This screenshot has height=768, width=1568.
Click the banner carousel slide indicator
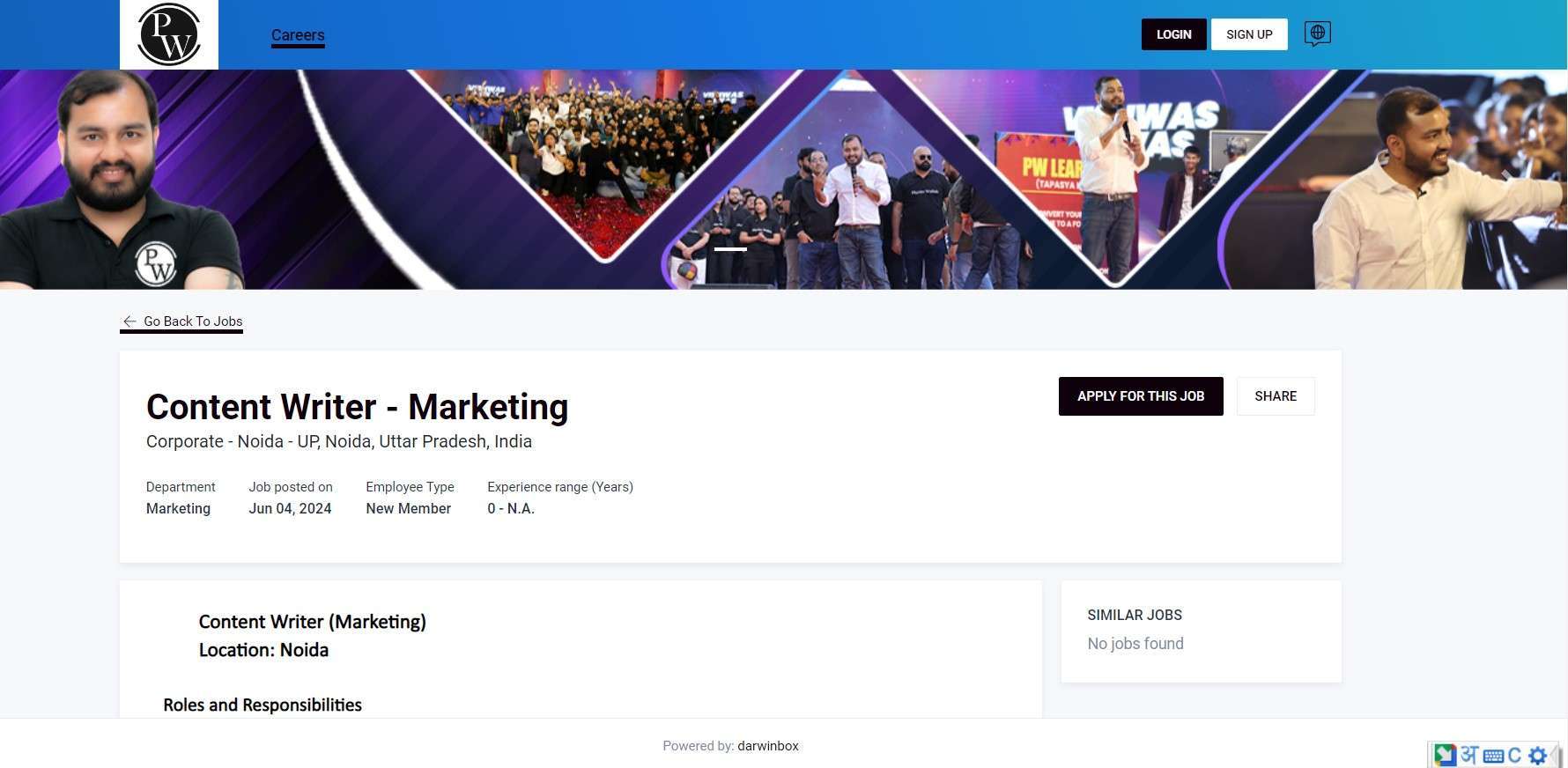(730, 249)
